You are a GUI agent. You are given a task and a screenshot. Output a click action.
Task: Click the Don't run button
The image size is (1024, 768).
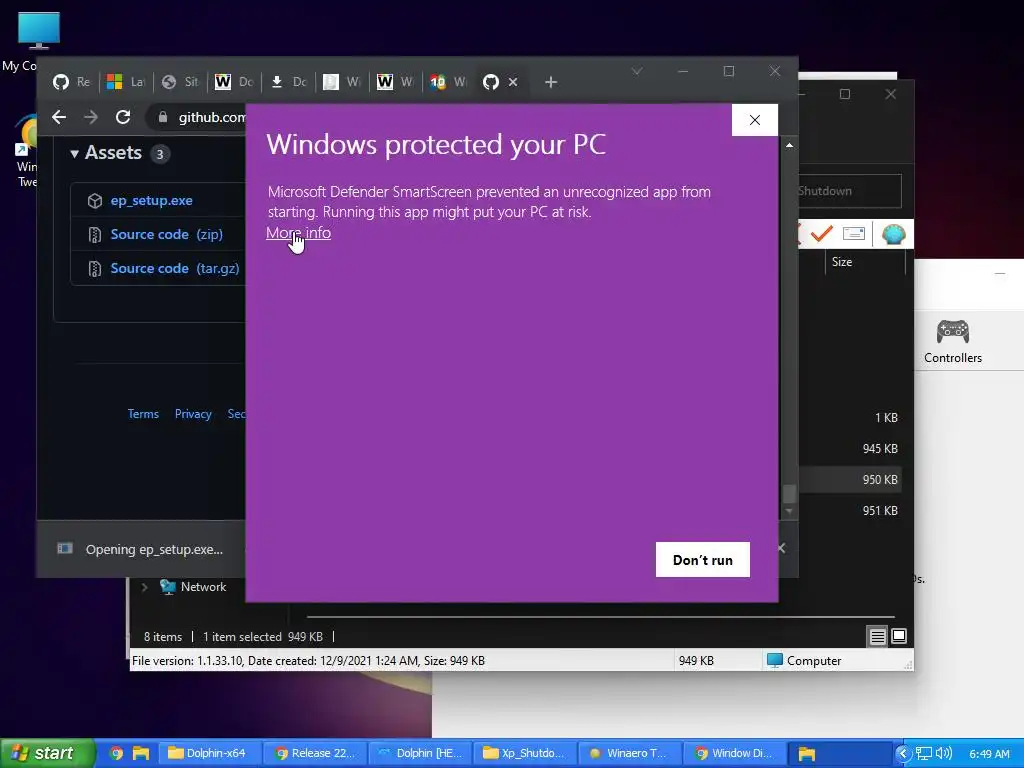click(703, 560)
